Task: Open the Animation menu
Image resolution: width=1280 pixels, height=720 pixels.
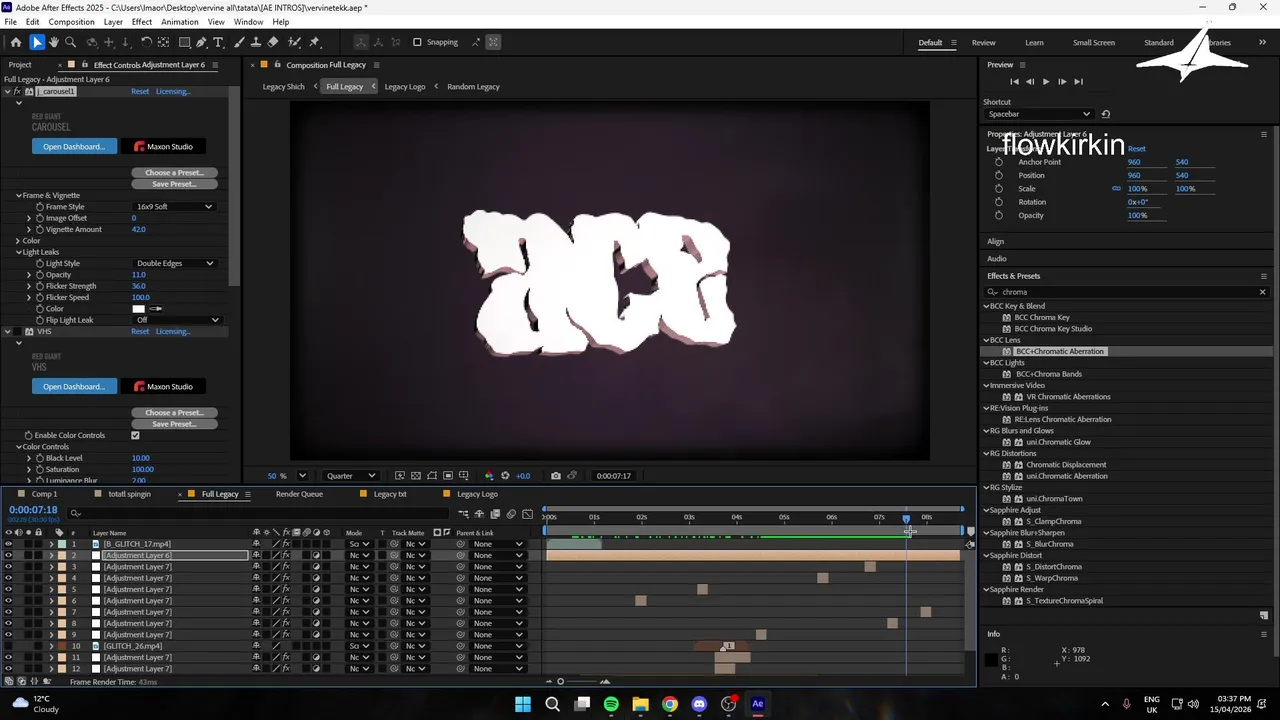Action: point(179,22)
